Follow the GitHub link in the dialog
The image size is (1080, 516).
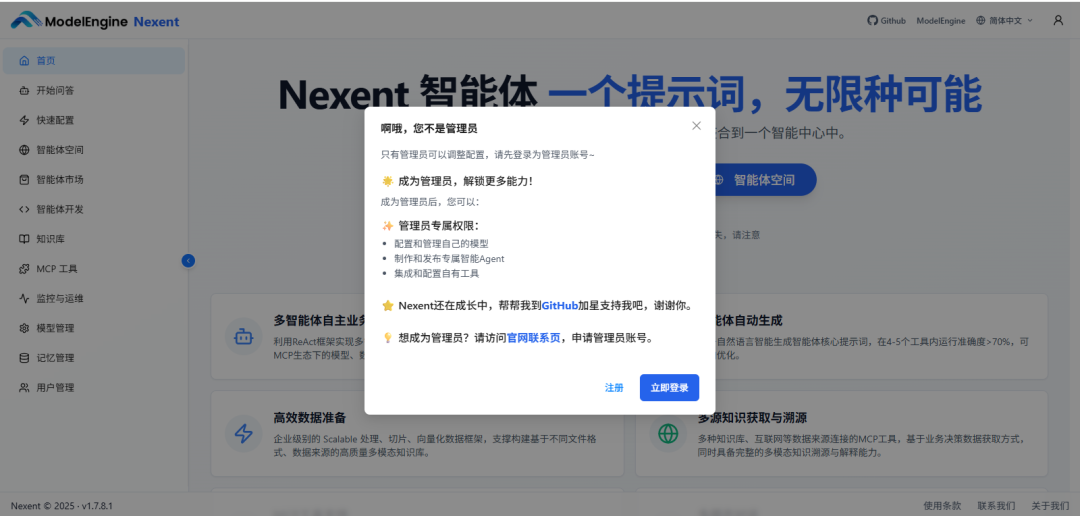560,305
